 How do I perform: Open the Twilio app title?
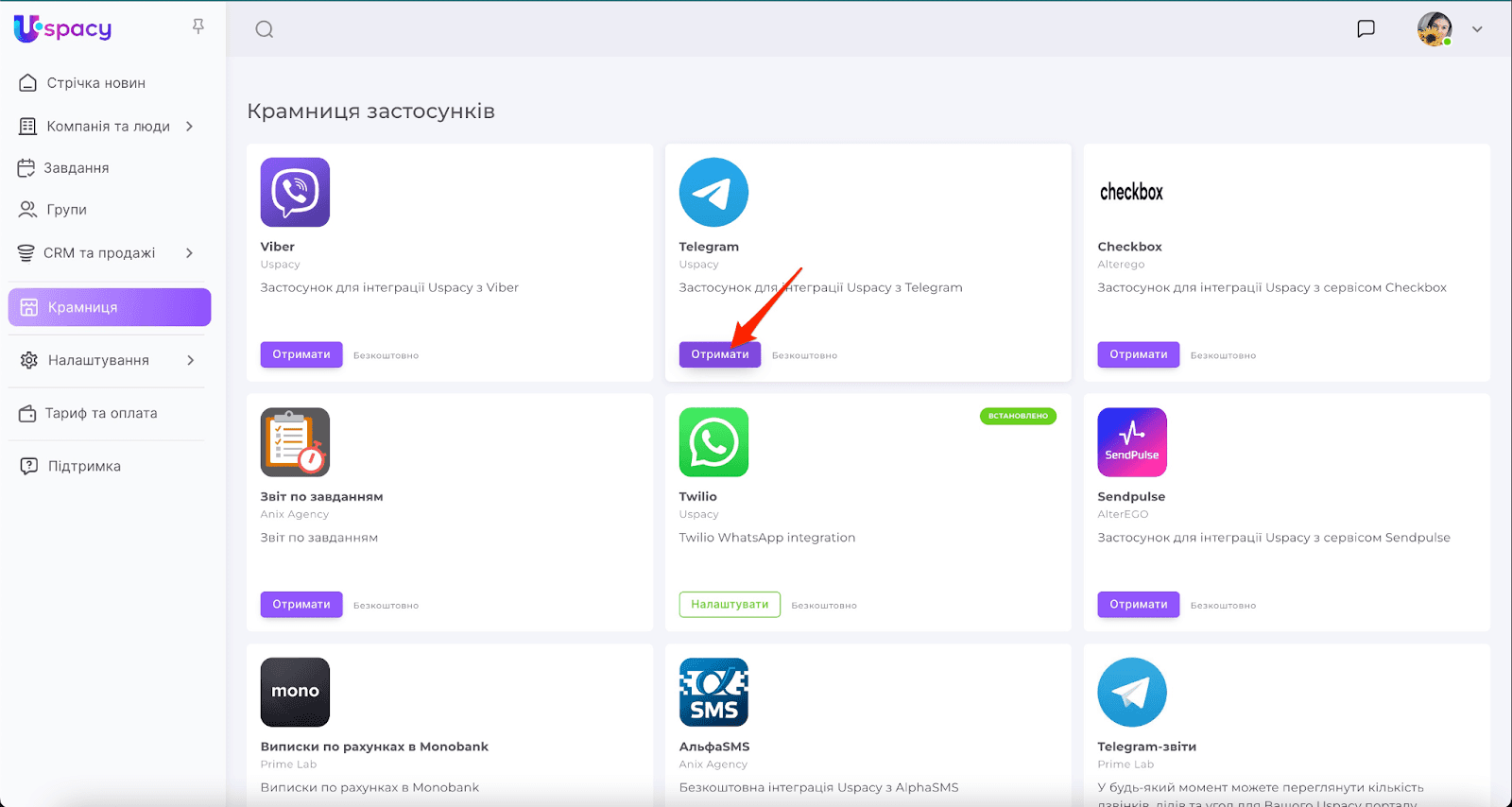(x=698, y=497)
